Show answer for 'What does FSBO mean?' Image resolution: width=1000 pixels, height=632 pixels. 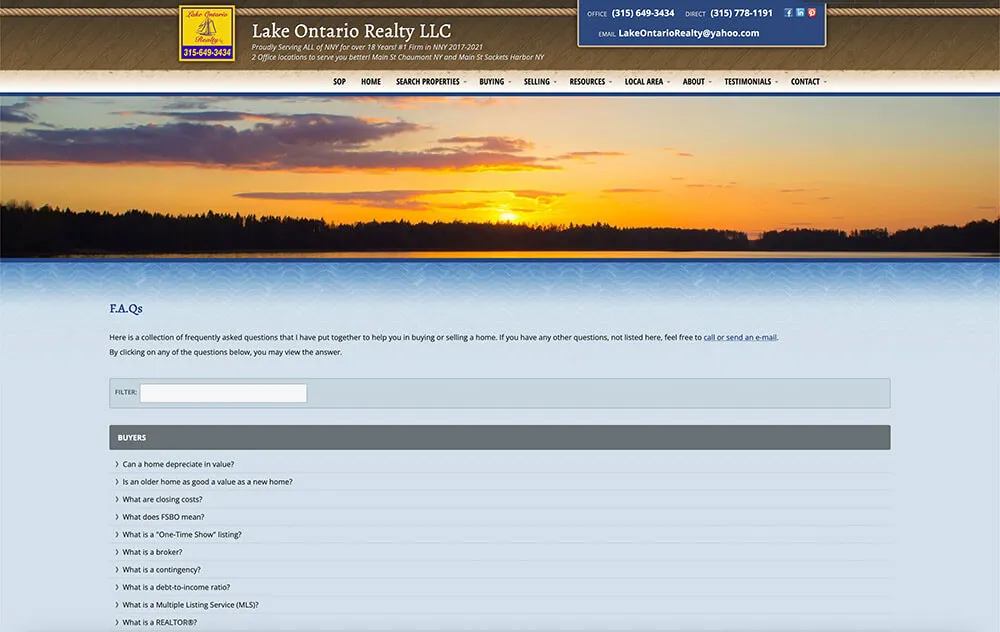coord(163,517)
